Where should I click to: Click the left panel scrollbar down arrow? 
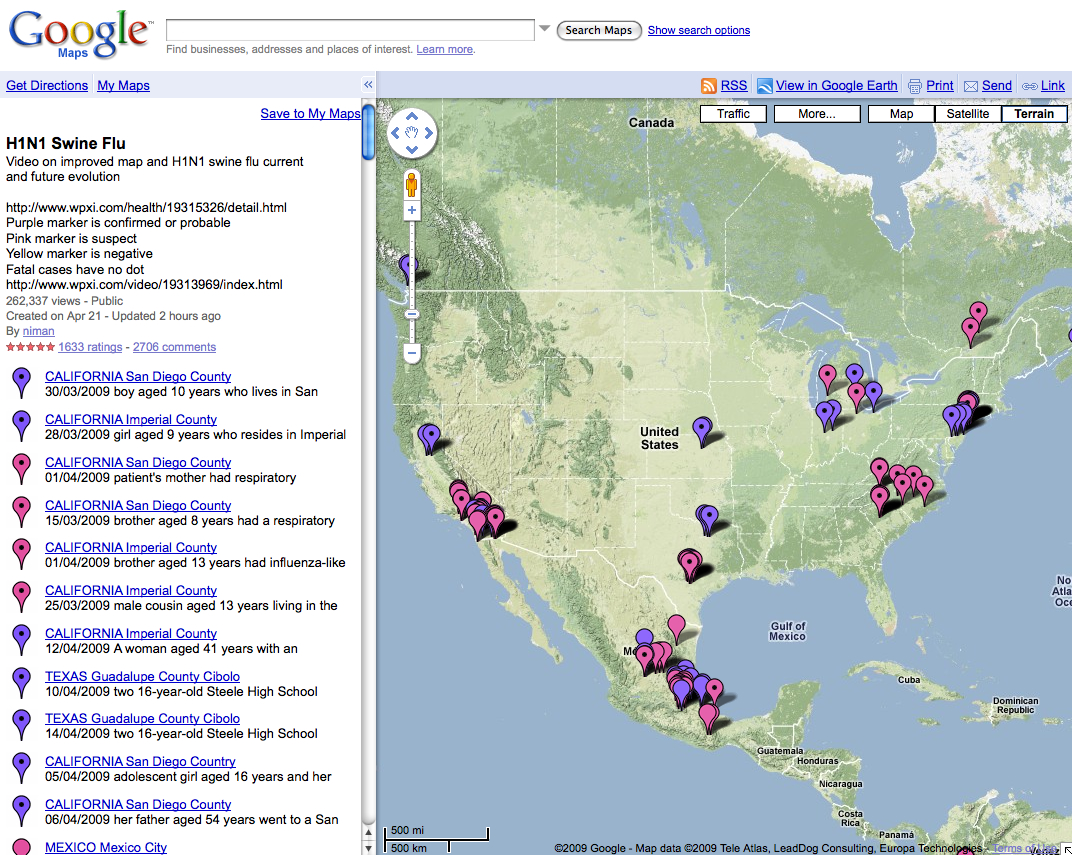368,848
